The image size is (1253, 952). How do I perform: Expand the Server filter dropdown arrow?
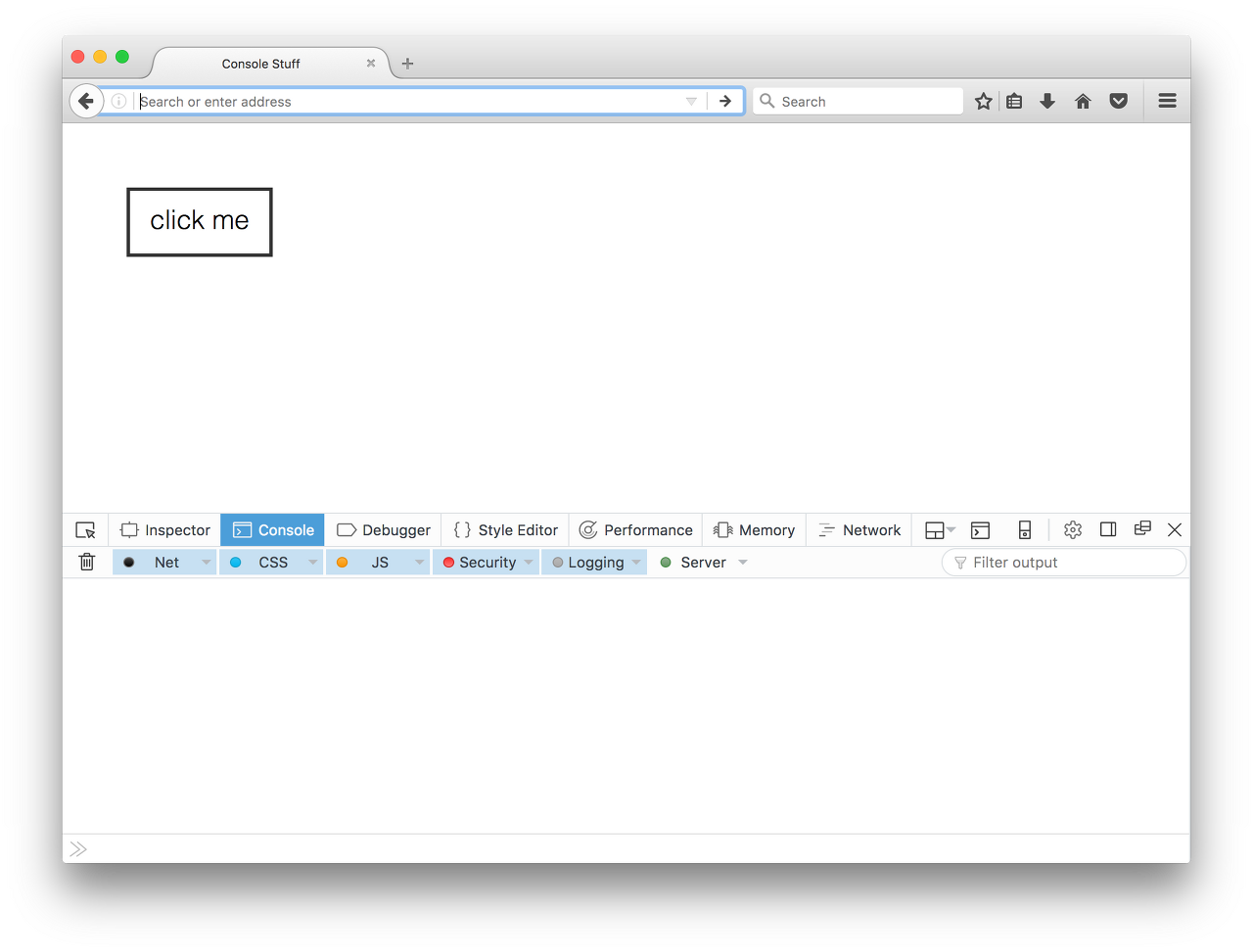coord(743,563)
